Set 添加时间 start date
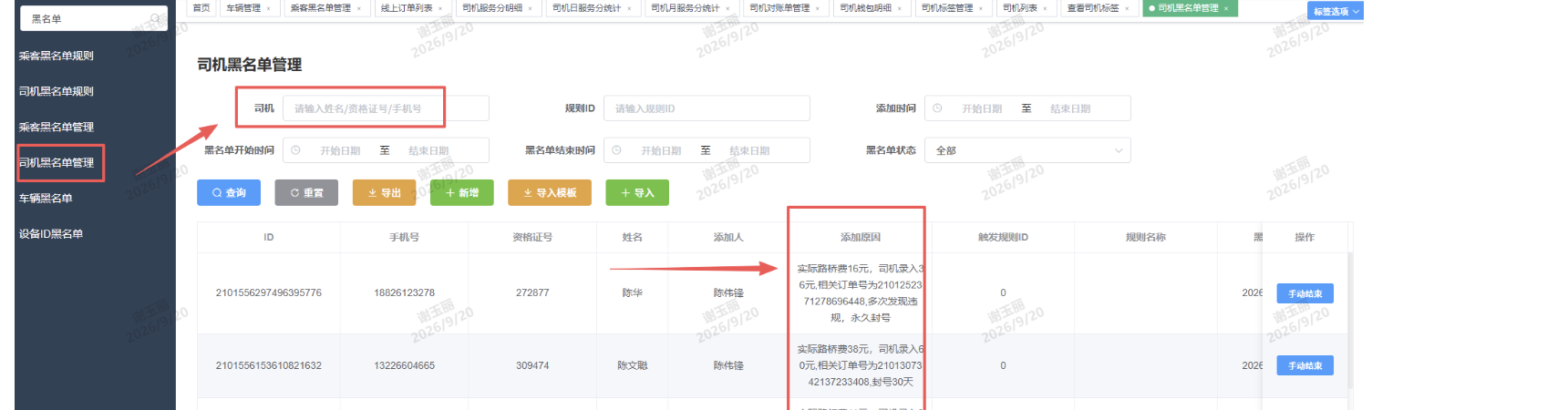 coord(982,108)
